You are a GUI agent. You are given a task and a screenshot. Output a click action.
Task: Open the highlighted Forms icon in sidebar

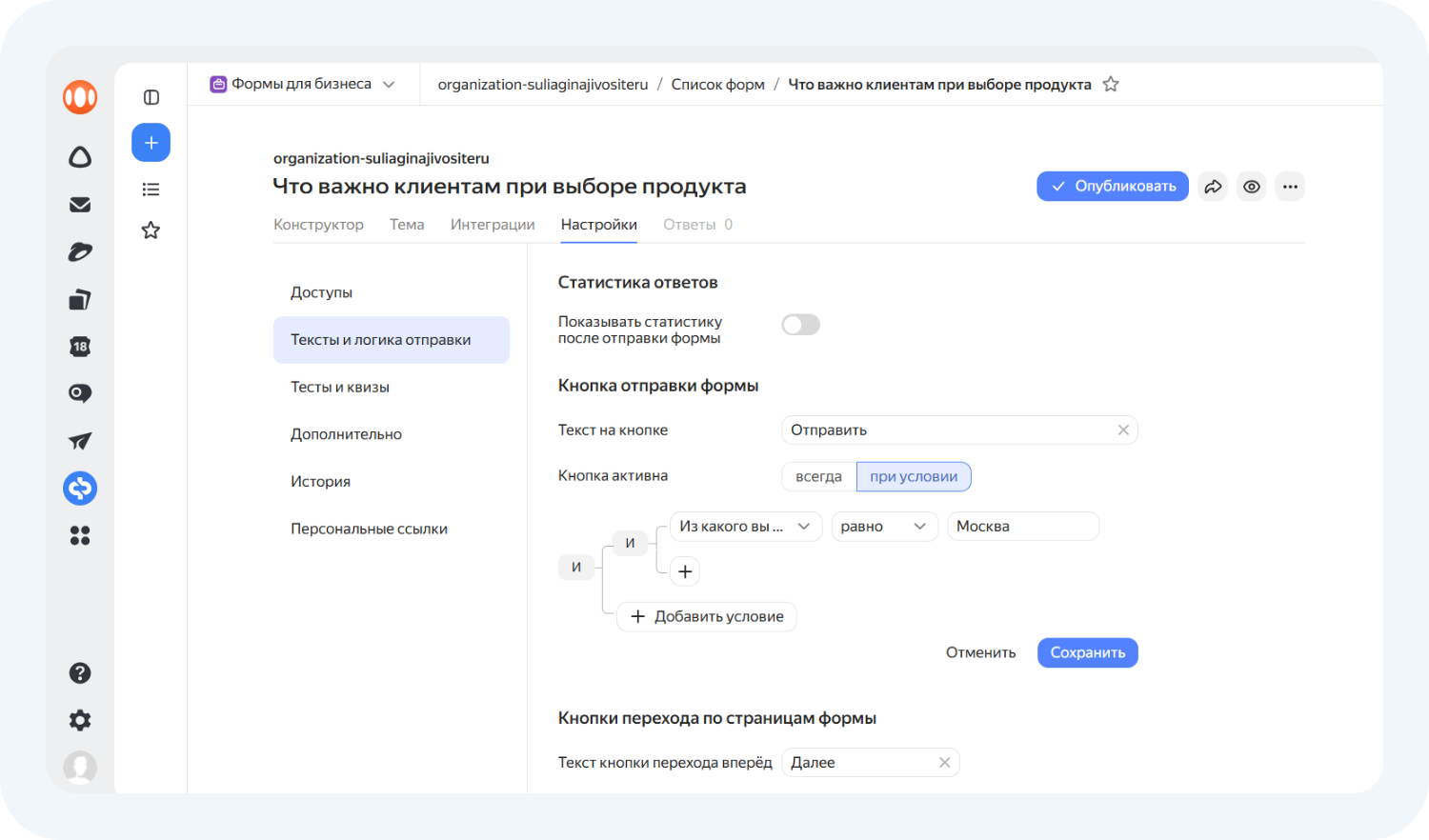(x=80, y=489)
